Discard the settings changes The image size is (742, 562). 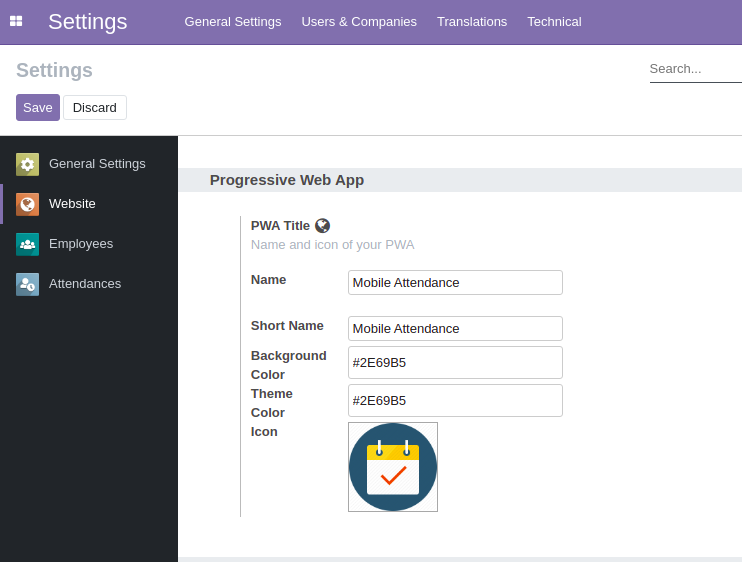click(95, 107)
